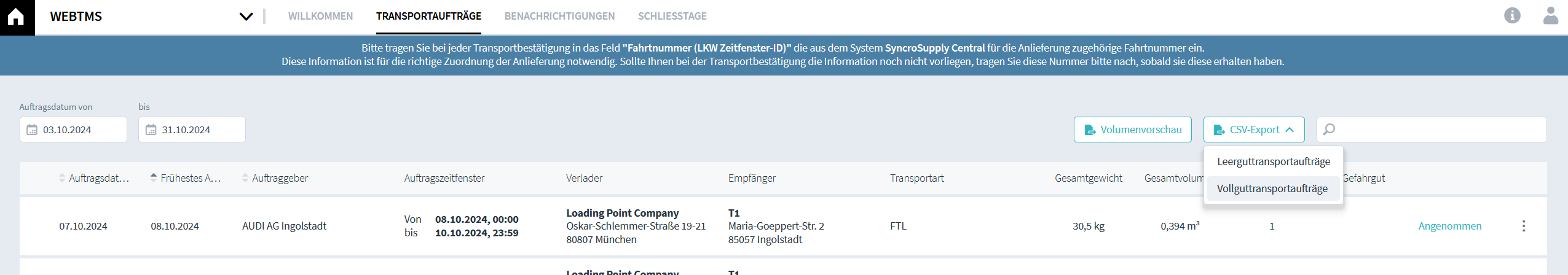Sort by Frühestes A... column
The height and width of the screenshot is (275, 1568).
click(154, 178)
